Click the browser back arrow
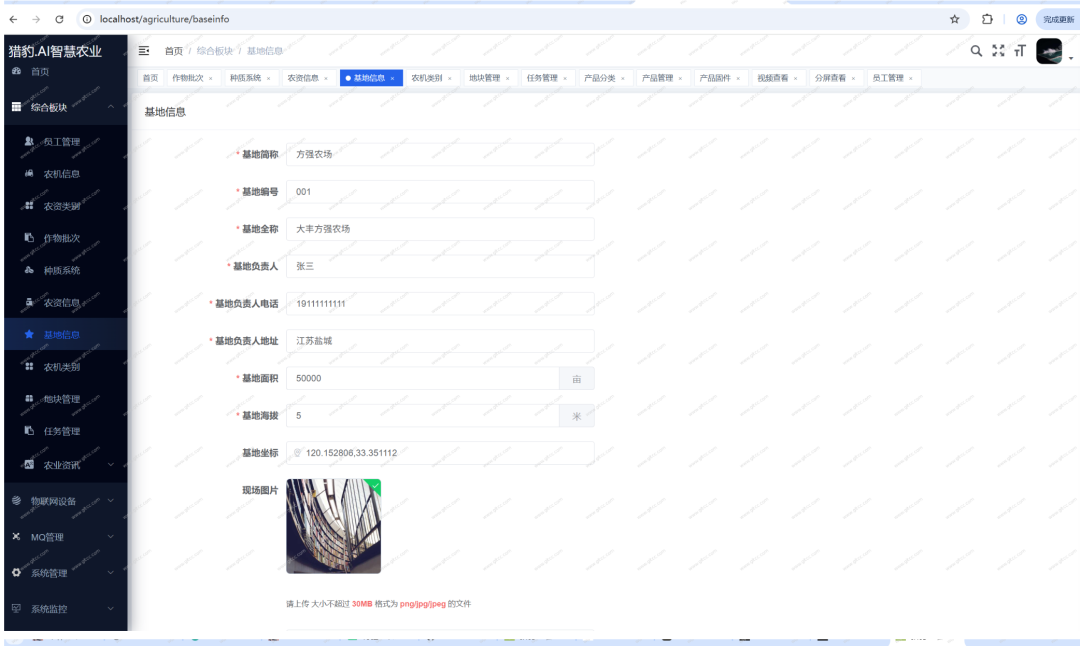This screenshot has width=1080, height=646. tap(13, 19)
